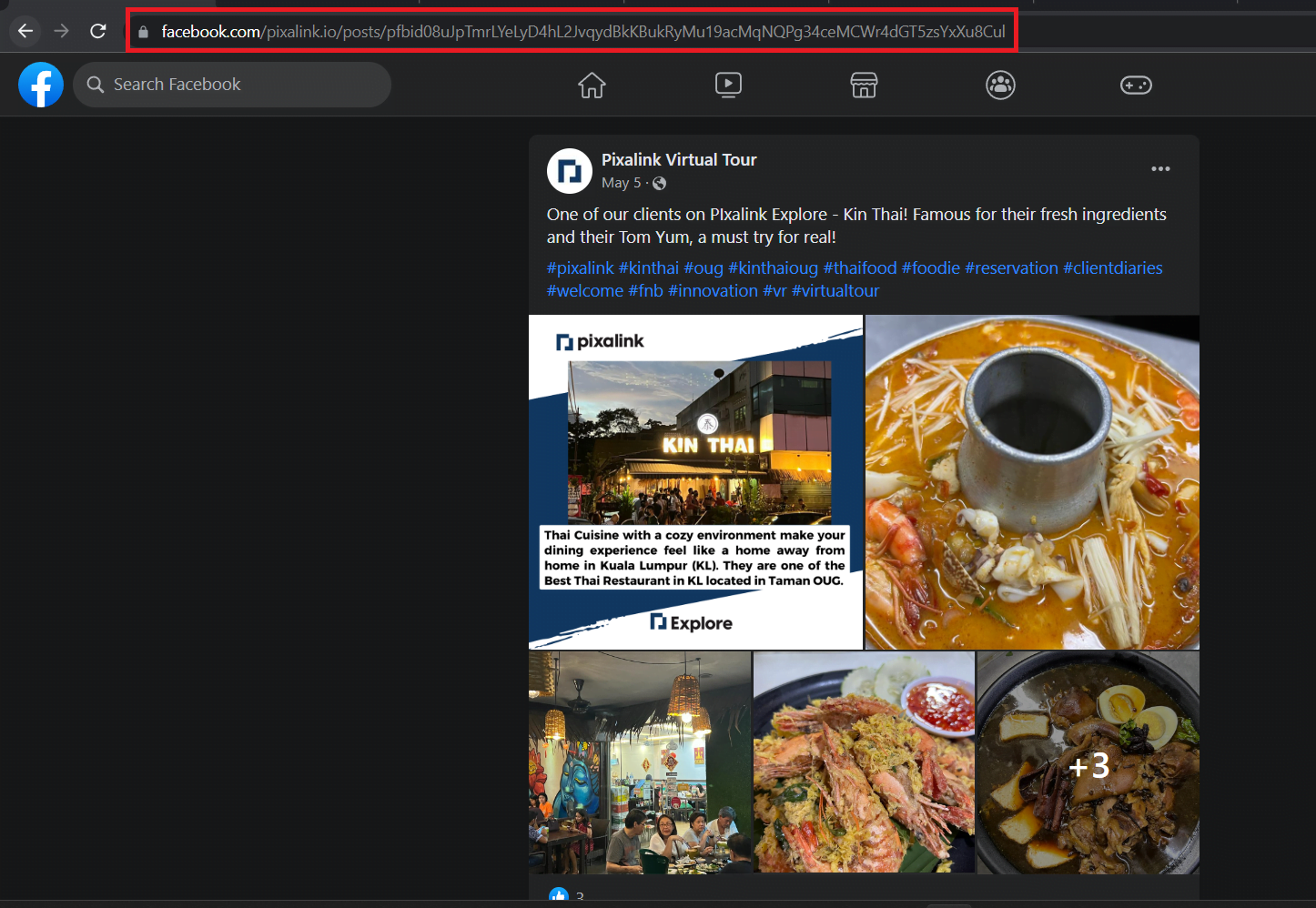Open the Facebook home feed icon
The image size is (1316, 908).
tap(592, 85)
